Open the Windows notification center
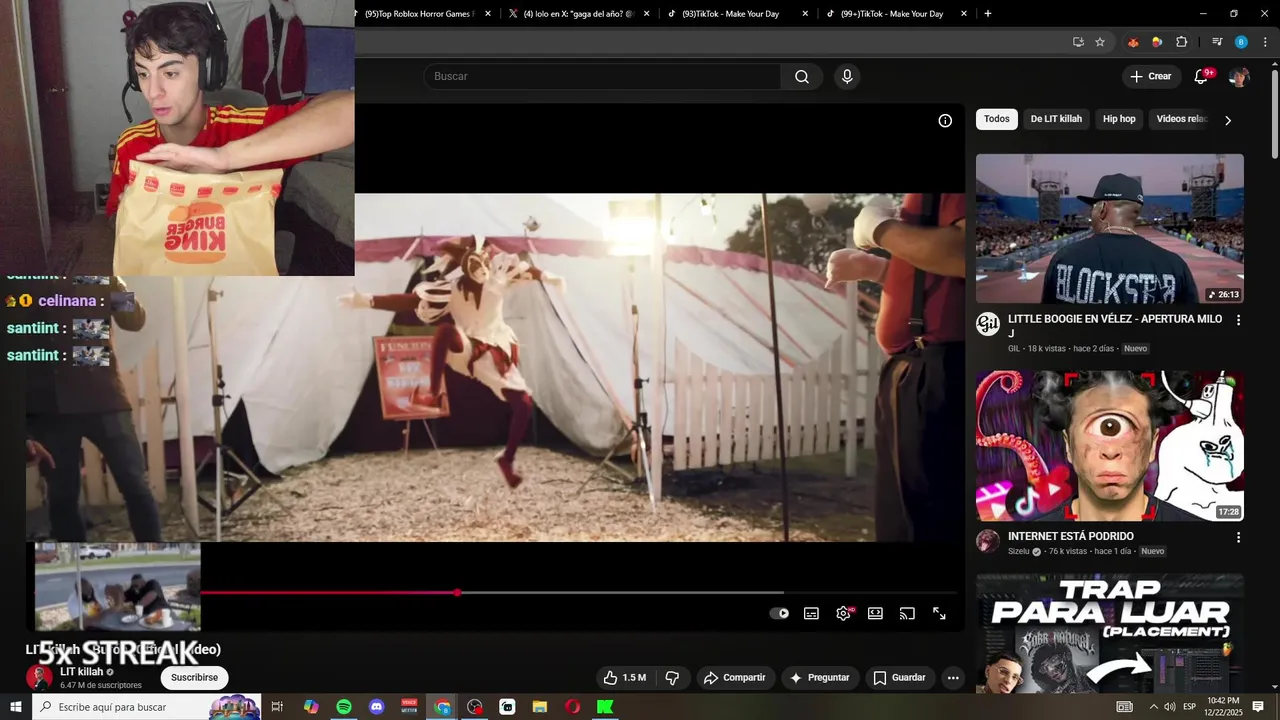Viewport: 1280px width, 720px height. [1258, 707]
